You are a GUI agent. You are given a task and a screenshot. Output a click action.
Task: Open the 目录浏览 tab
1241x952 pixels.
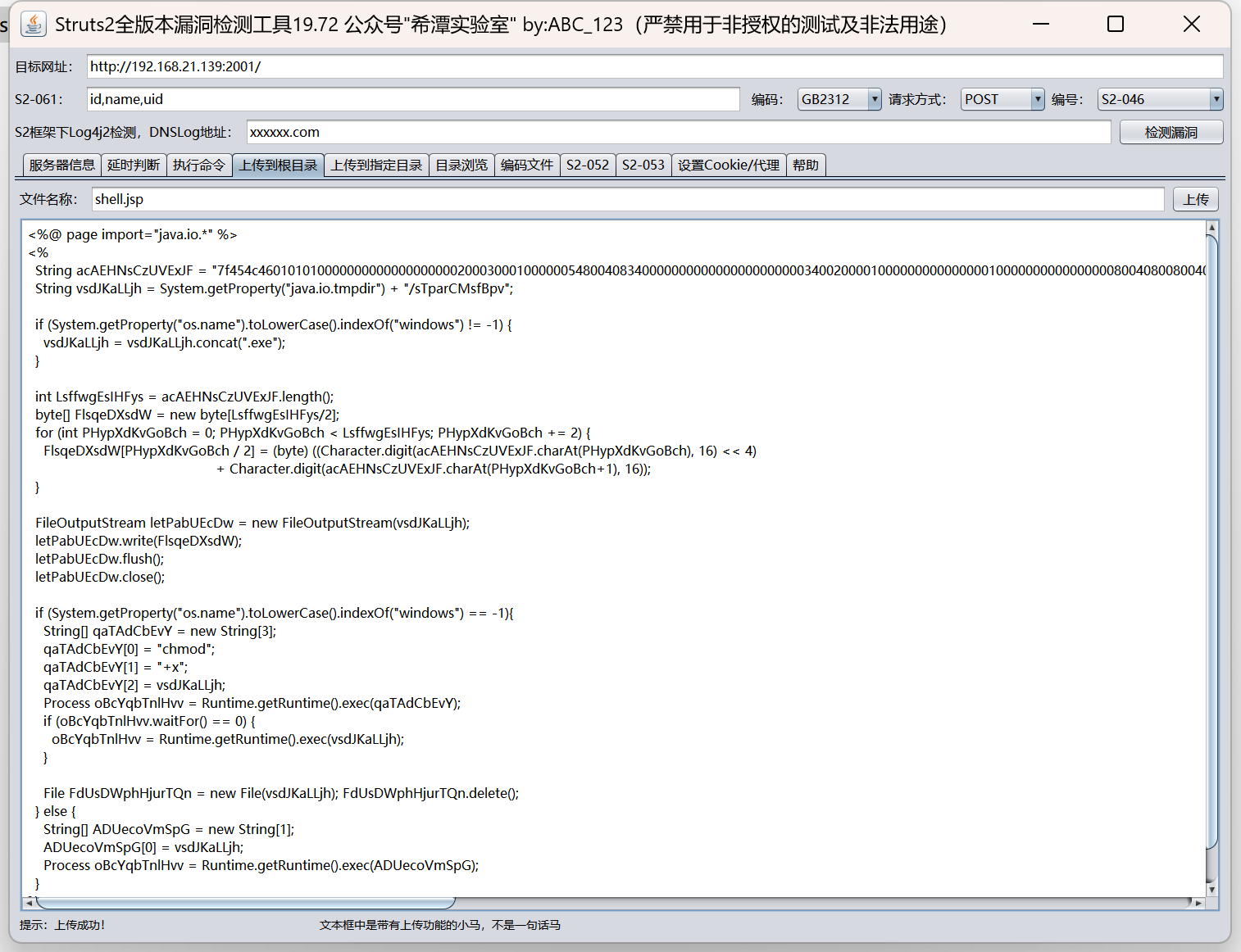coord(461,165)
